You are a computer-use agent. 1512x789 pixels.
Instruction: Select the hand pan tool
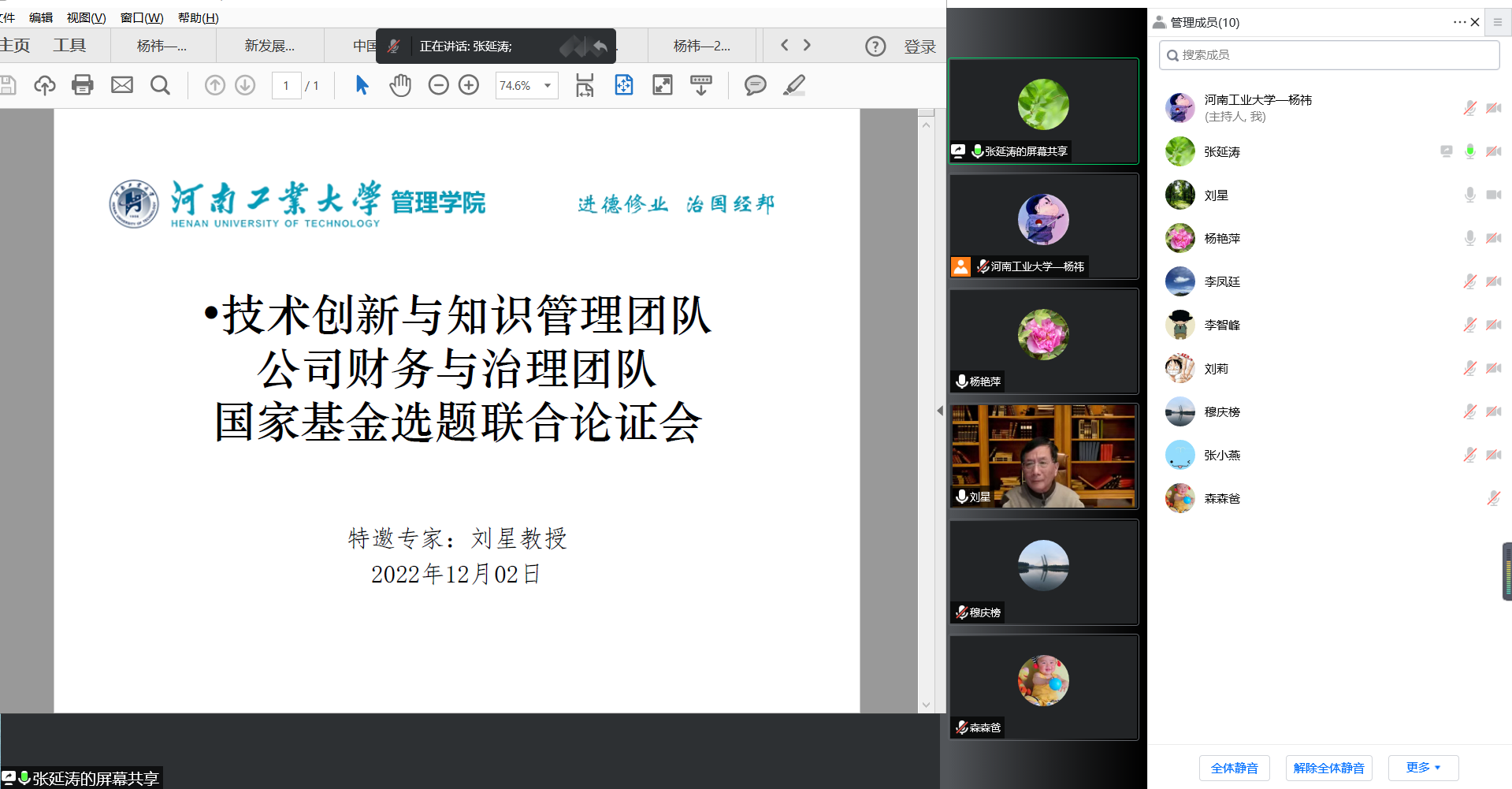click(x=400, y=85)
